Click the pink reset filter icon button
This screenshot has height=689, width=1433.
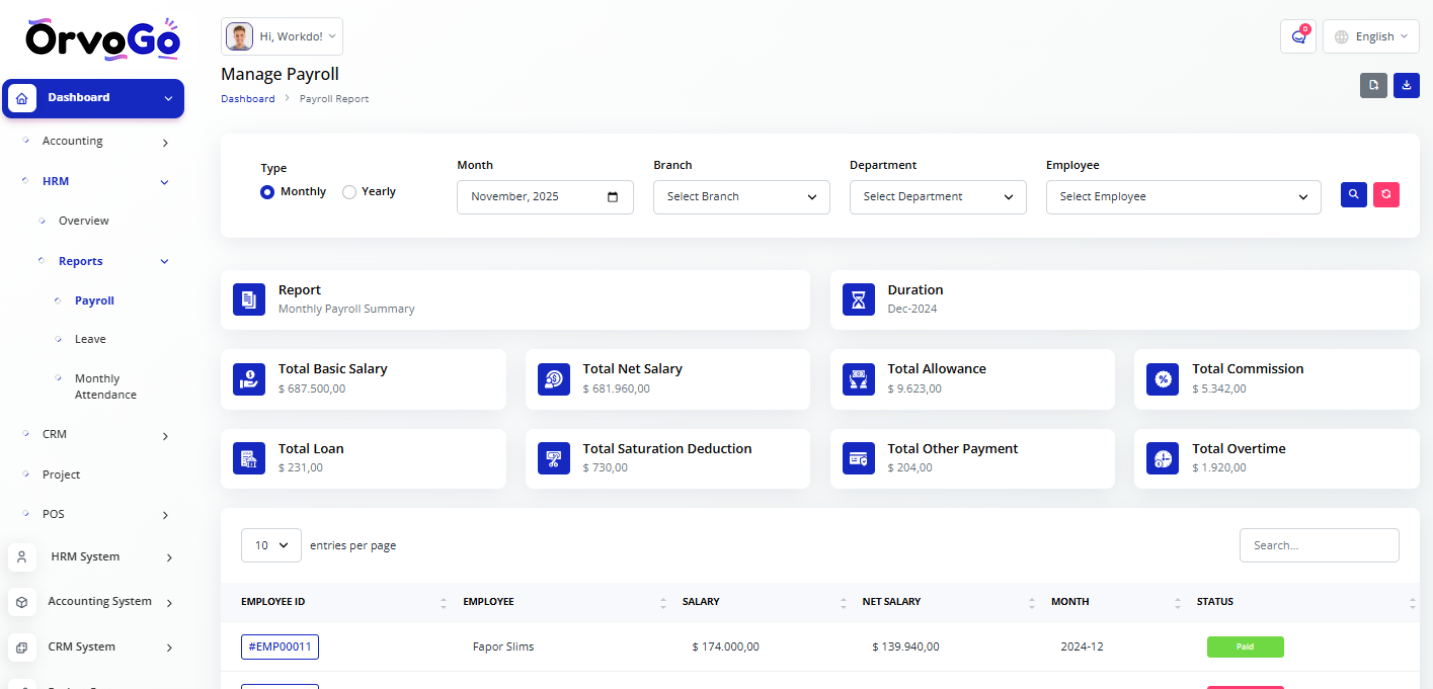tap(1386, 195)
